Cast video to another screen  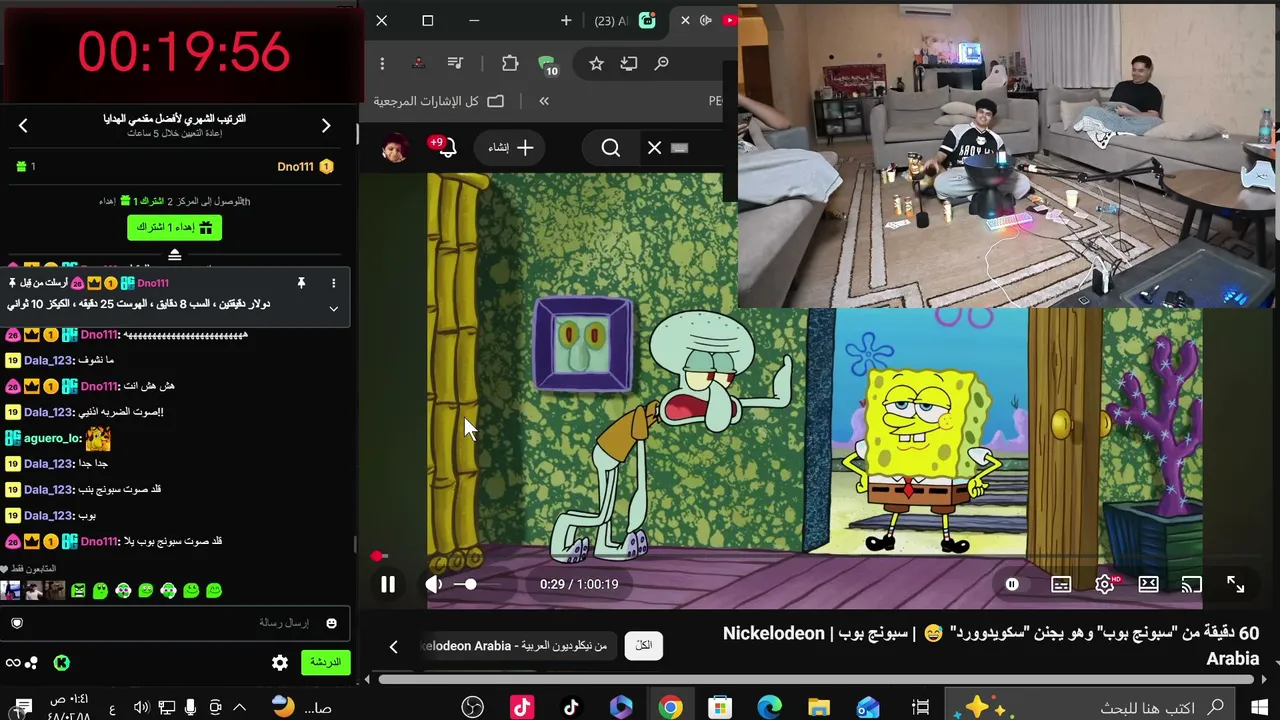pyautogui.click(x=1191, y=585)
